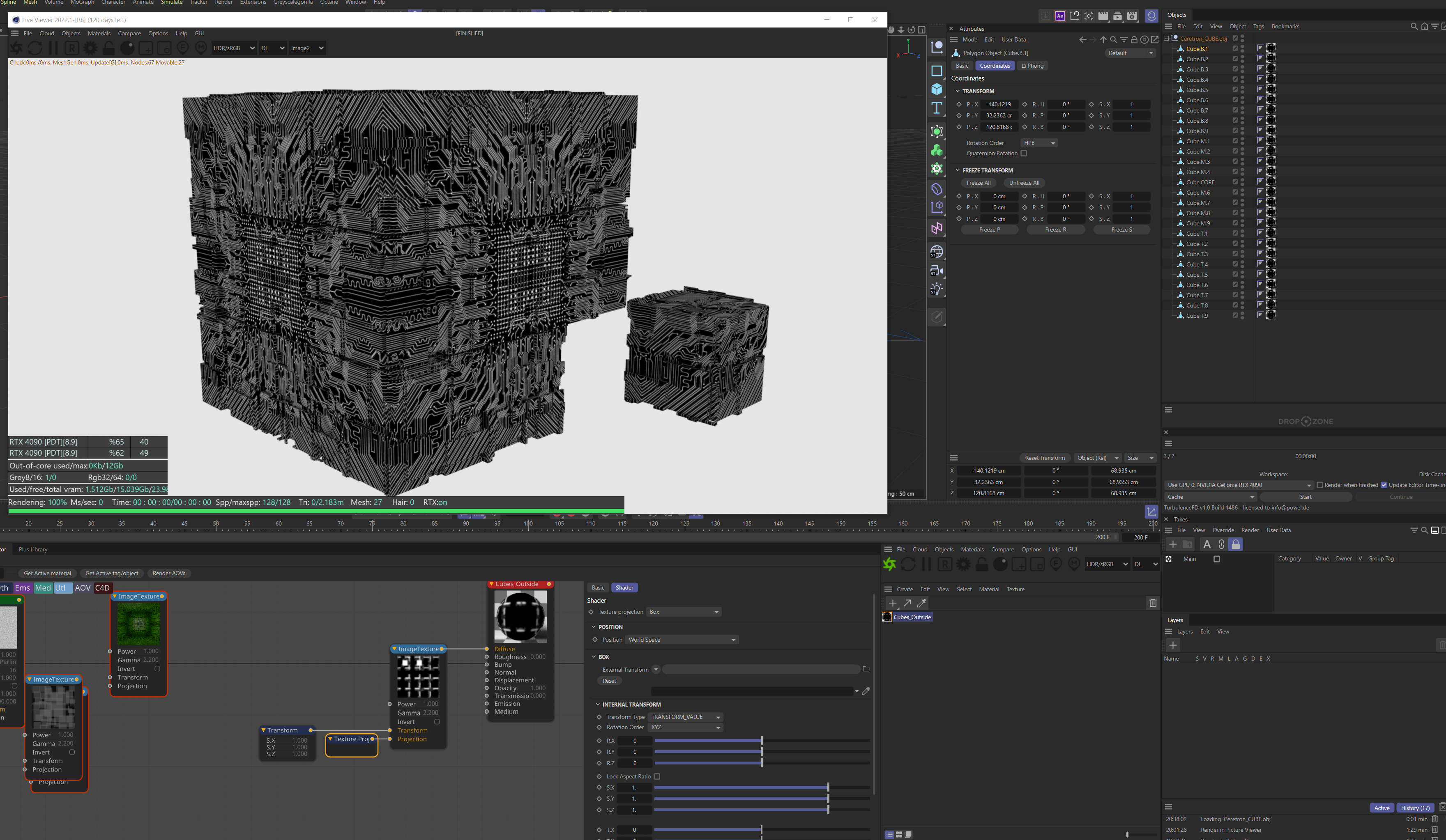Switch to the Phong tab

[x=1032, y=66]
